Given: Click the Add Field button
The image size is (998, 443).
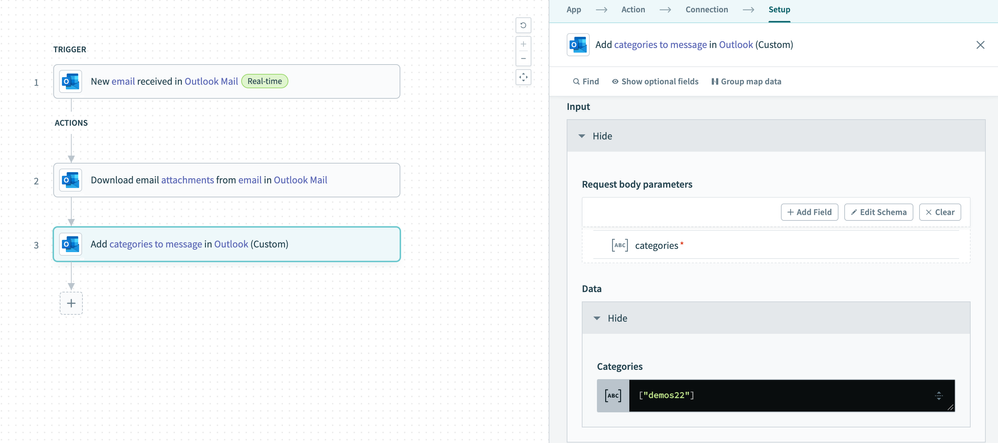Looking at the screenshot, I should [x=809, y=212].
